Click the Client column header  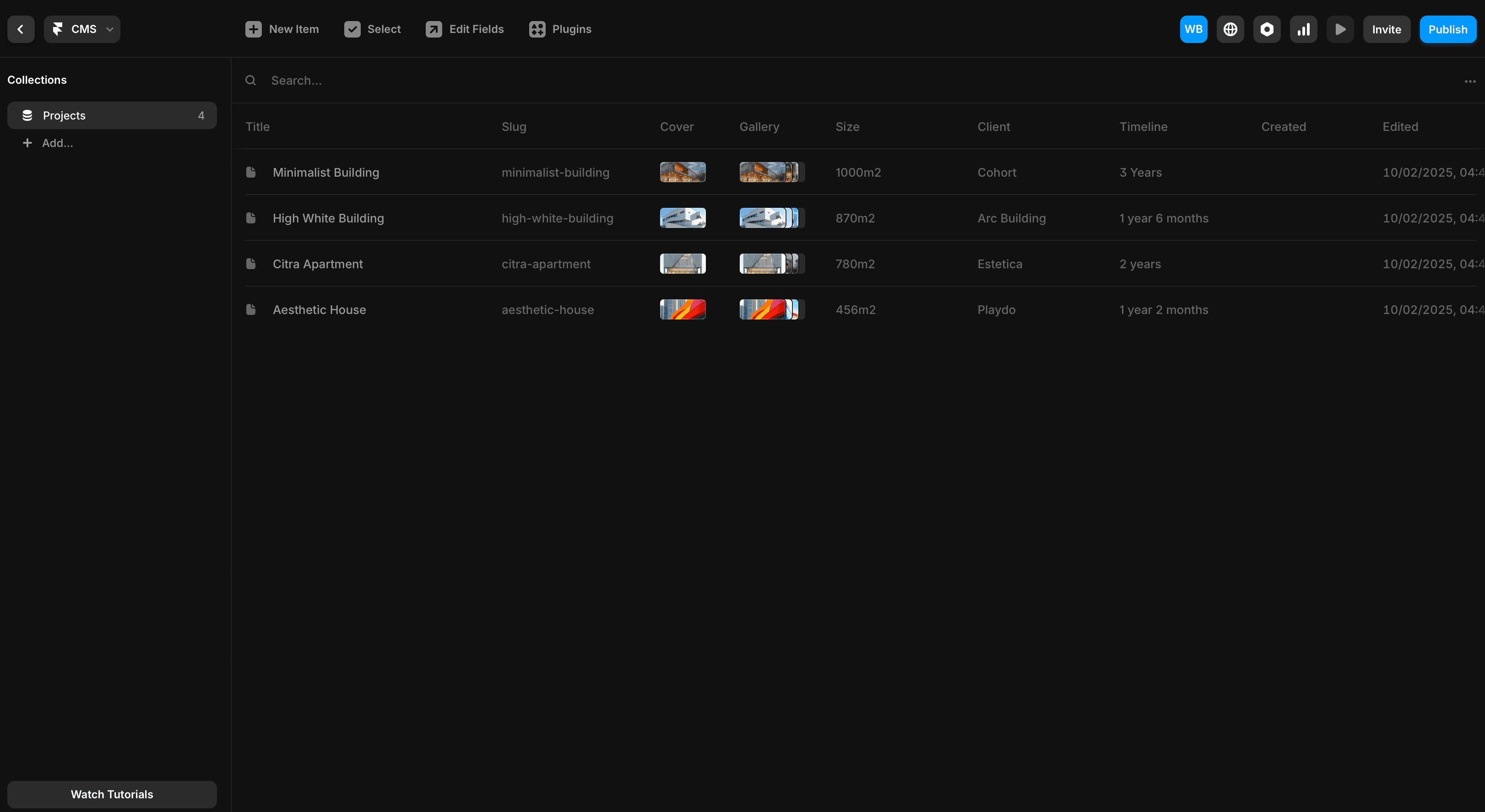[x=993, y=127]
